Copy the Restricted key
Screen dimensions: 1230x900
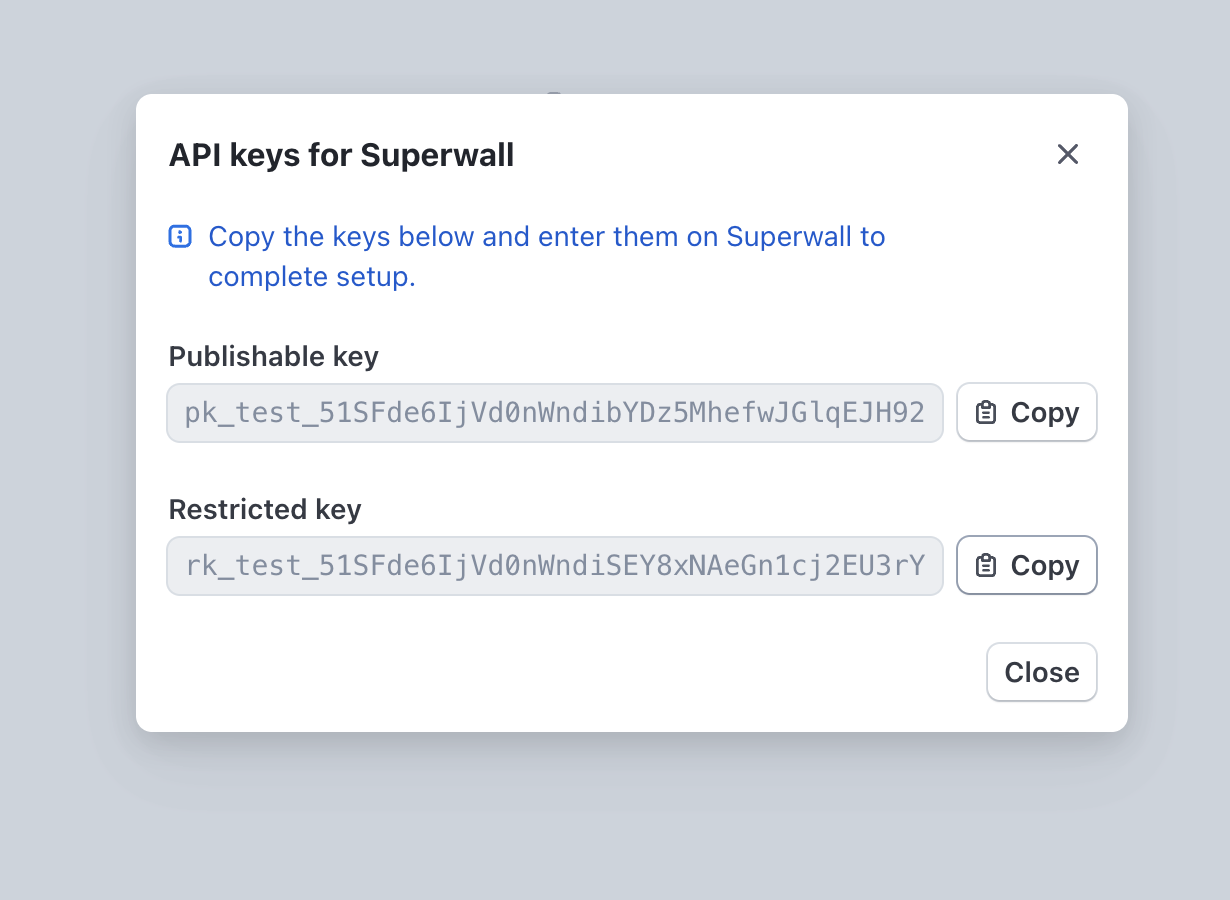point(1027,566)
